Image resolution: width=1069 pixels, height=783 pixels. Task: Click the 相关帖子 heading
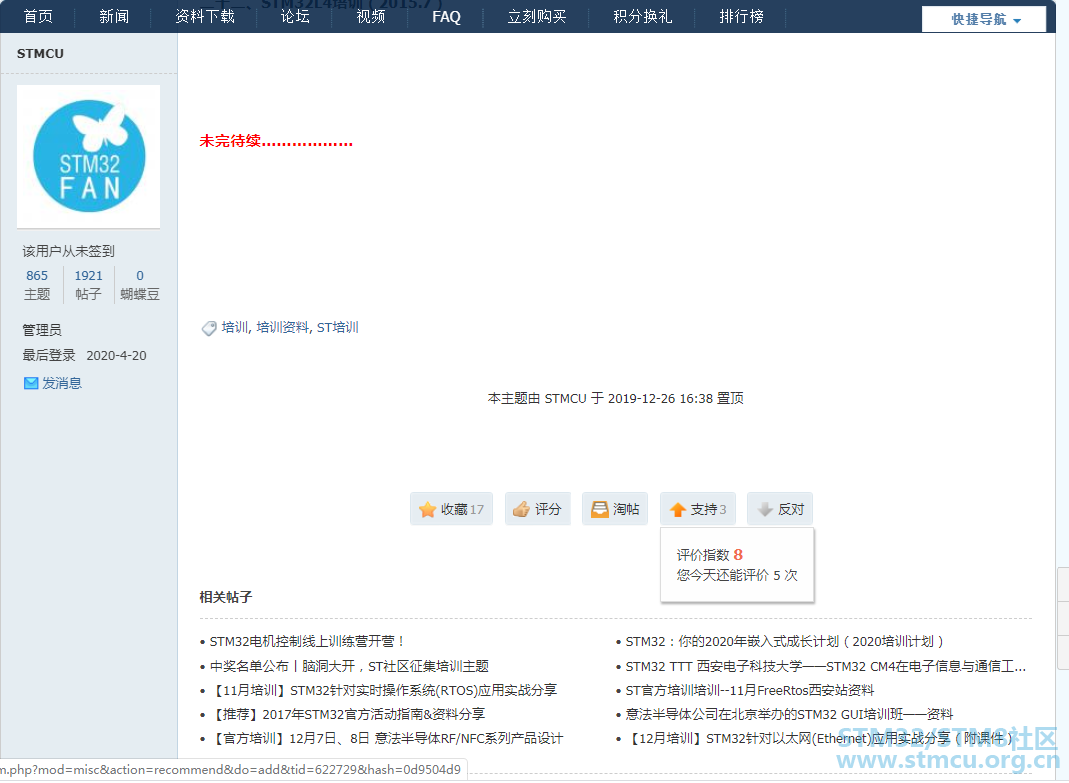[226, 597]
